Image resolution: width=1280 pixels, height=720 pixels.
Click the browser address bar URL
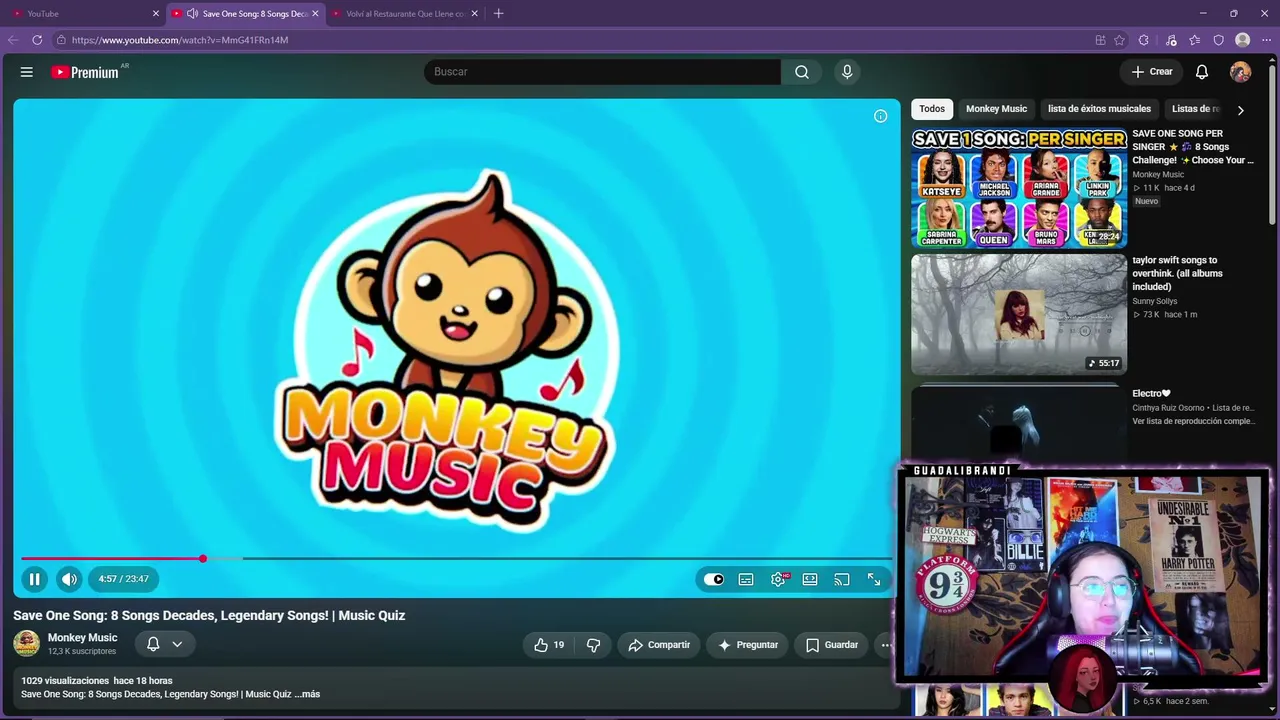[180, 40]
